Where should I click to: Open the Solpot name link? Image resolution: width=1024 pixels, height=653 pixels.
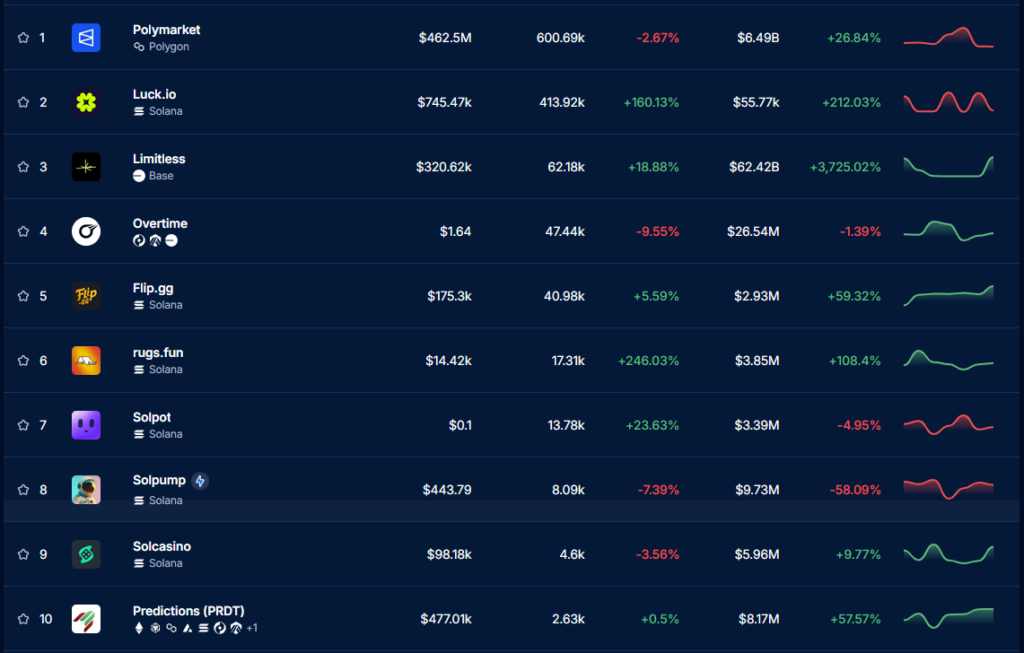tap(152, 417)
